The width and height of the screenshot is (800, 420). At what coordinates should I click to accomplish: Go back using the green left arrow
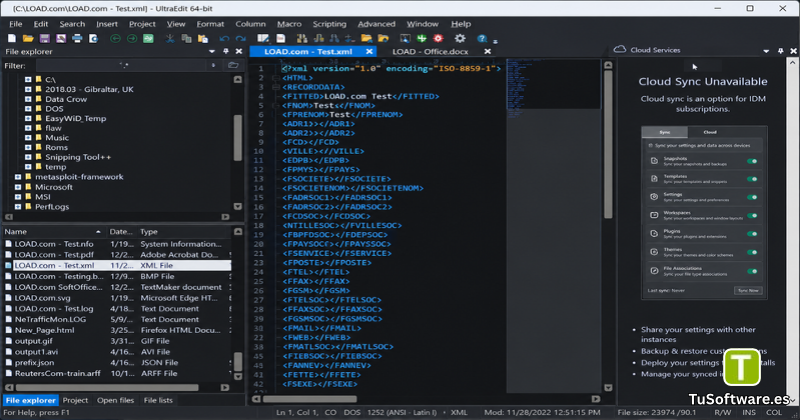pos(115,38)
